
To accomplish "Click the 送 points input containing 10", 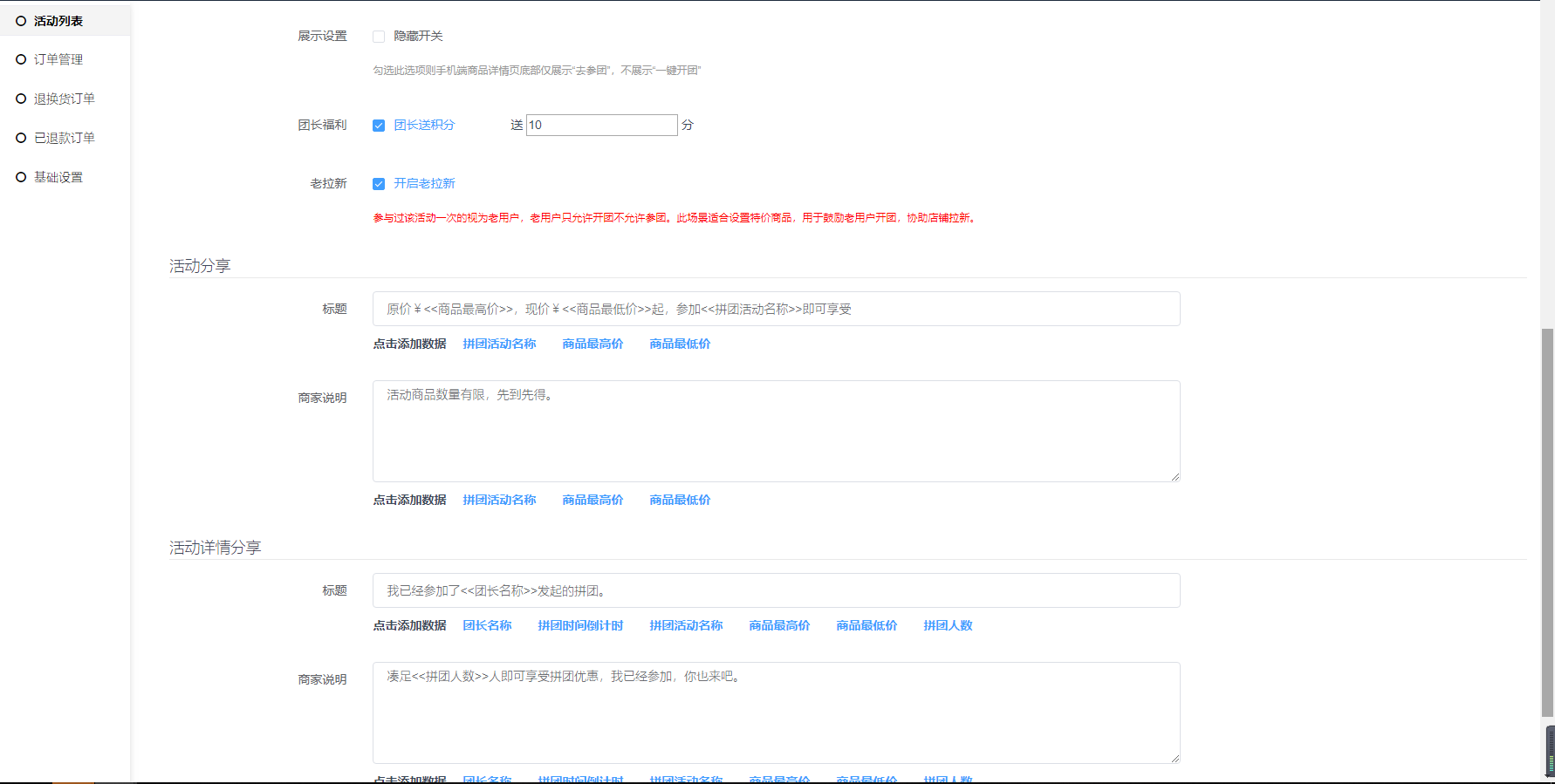I will pyautogui.click(x=601, y=125).
